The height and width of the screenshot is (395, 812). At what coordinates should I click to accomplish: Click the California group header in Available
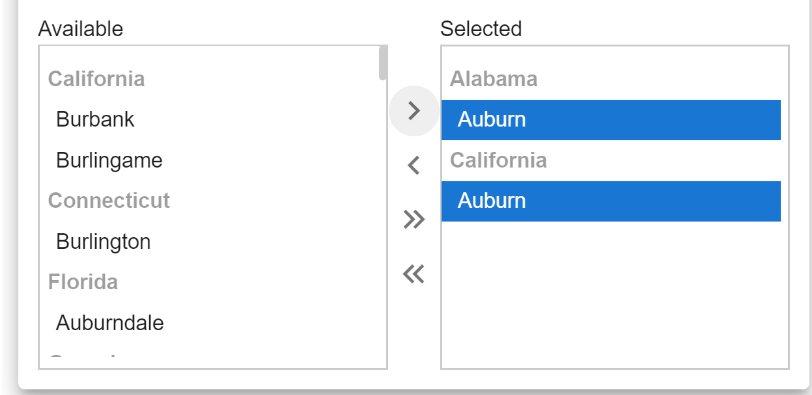click(x=96, y=79)
